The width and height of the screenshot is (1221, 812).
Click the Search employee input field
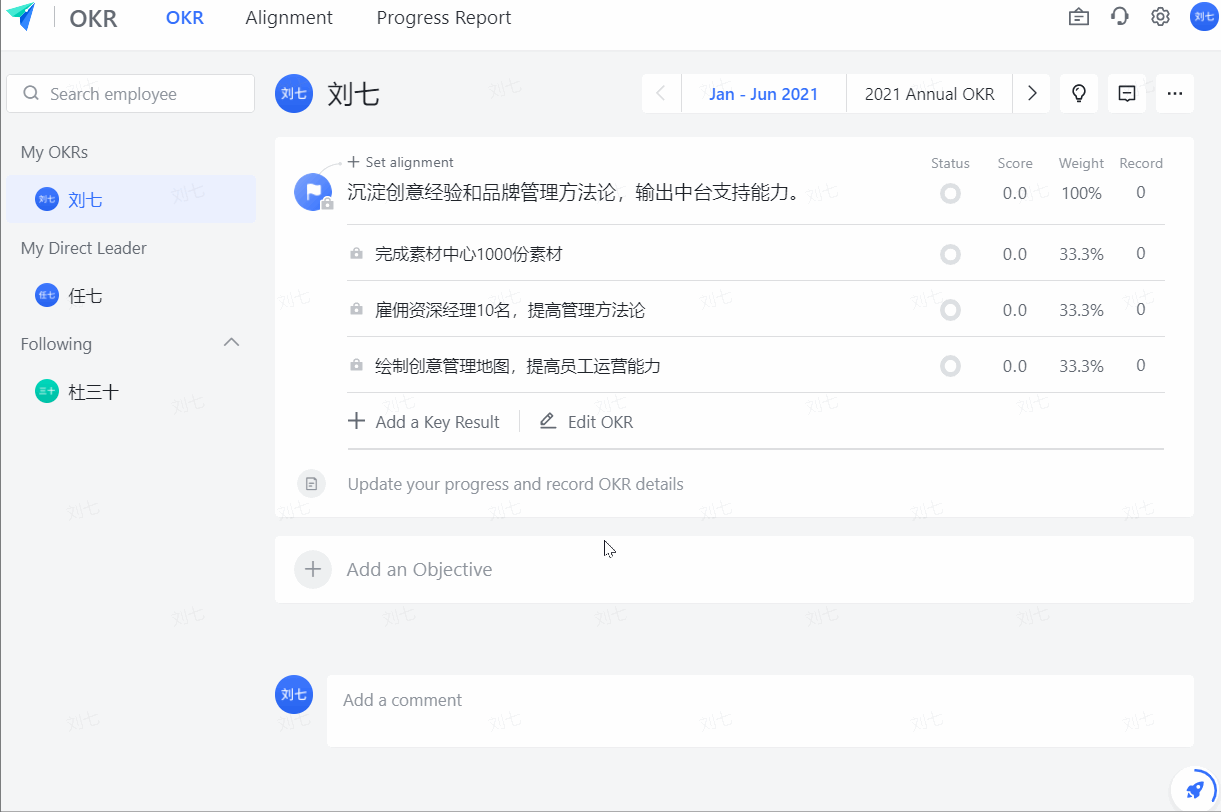click(x=130, y=93)
